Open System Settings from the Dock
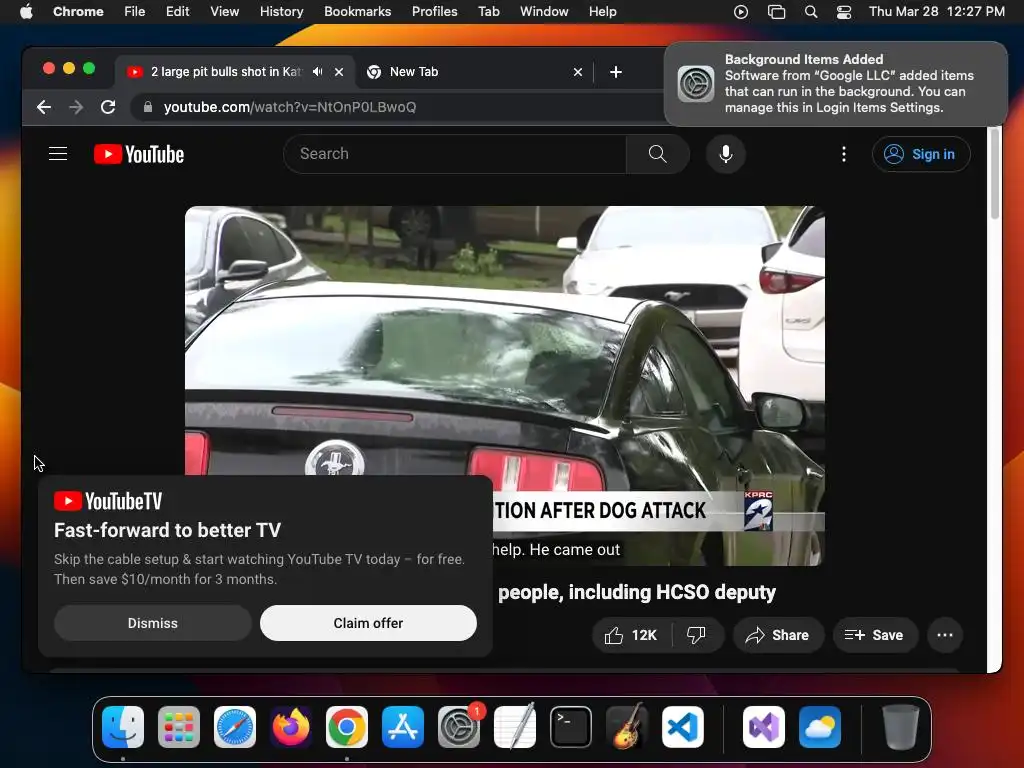 coord(458,727)
